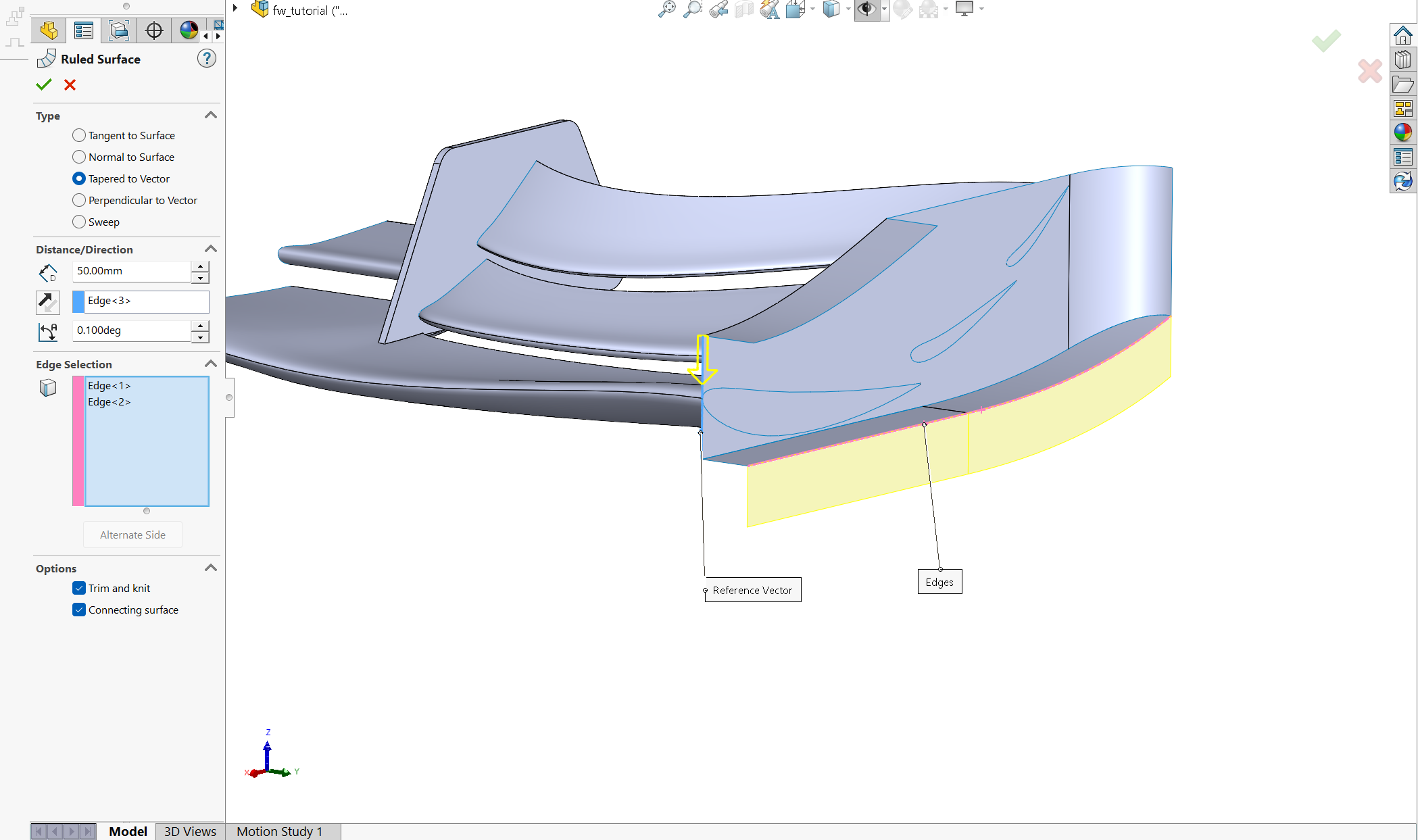The image size is (1418, 840).
Task: Click the Zoom to Fit icon
Action: 666,9
